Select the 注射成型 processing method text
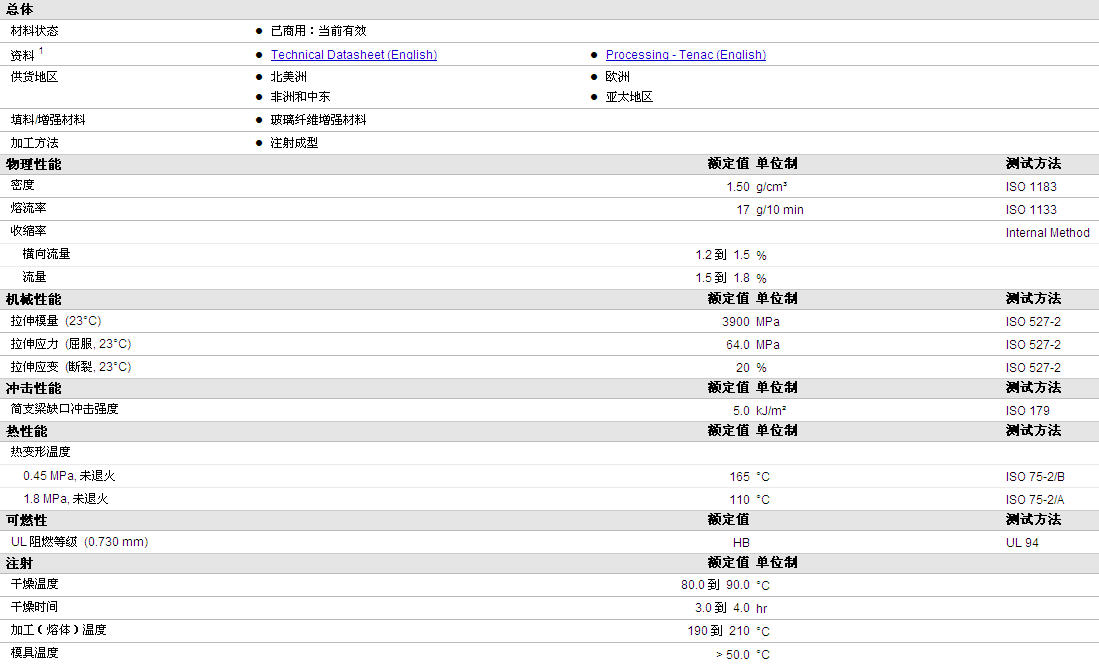 point(294,143)
